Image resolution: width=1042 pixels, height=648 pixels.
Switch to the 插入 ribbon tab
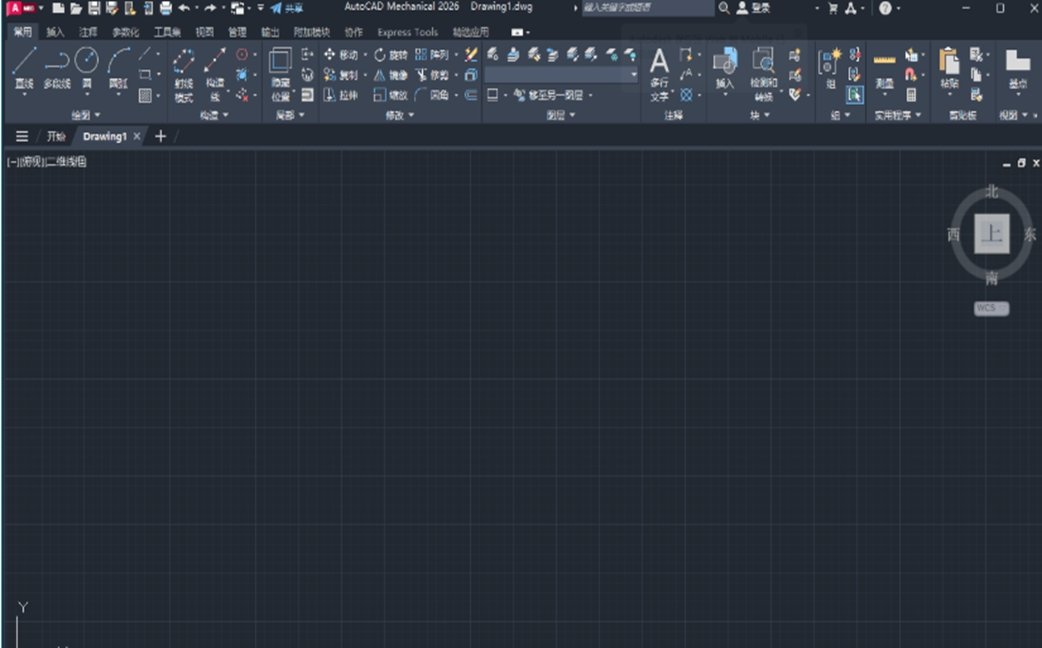click(x=55, y=32)
